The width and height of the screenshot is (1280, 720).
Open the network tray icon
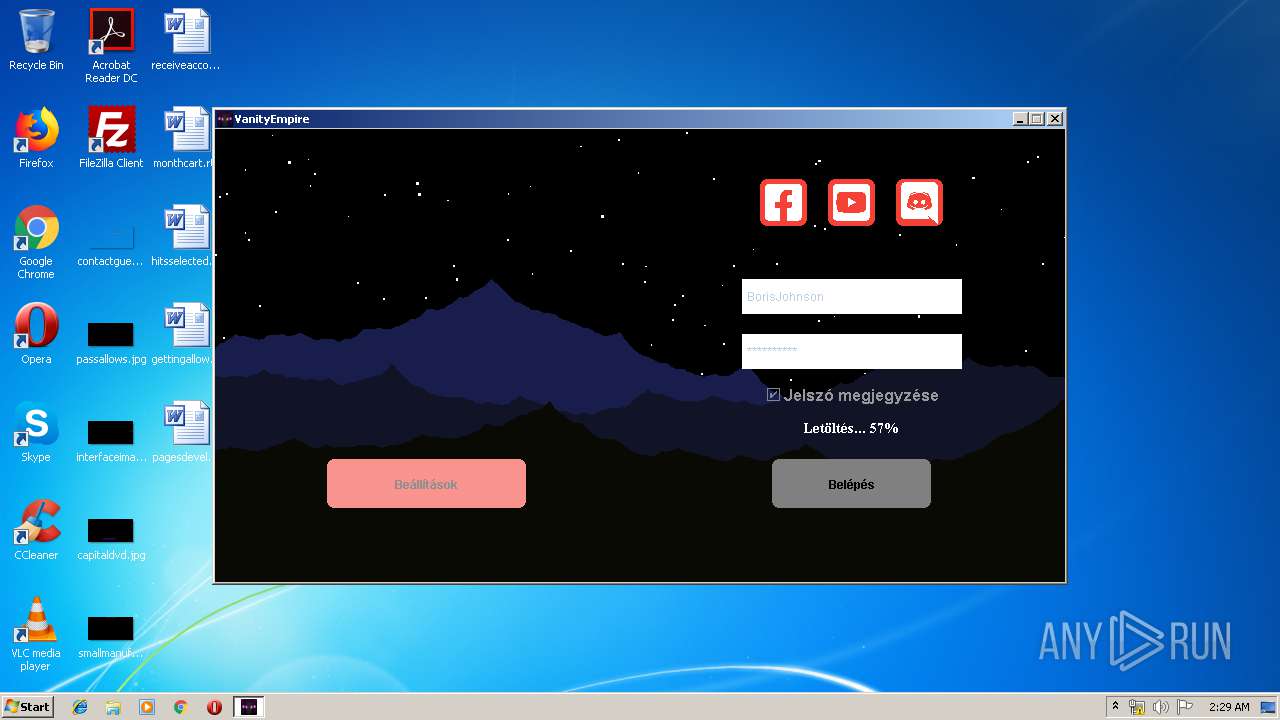tap(1137, 707)
